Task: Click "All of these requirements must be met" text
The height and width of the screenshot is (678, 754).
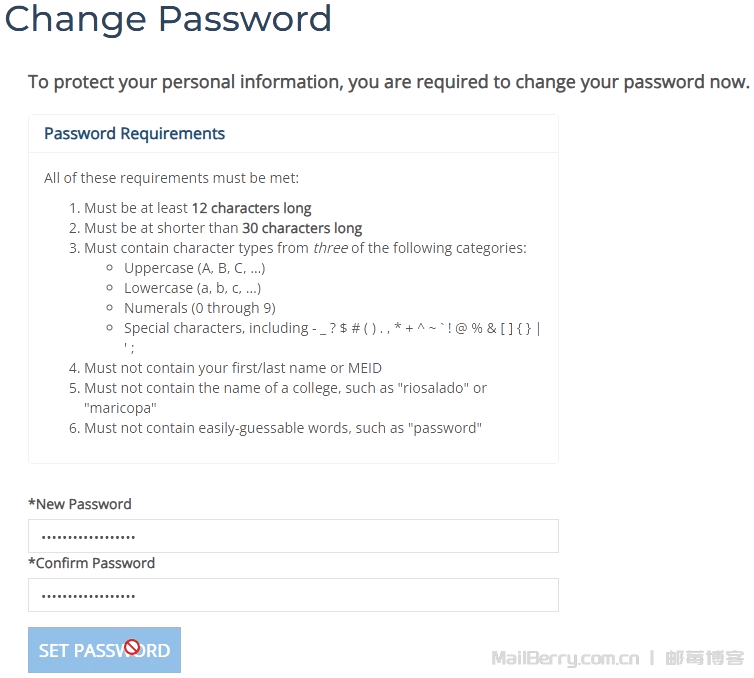Action: tap(171, 178)
